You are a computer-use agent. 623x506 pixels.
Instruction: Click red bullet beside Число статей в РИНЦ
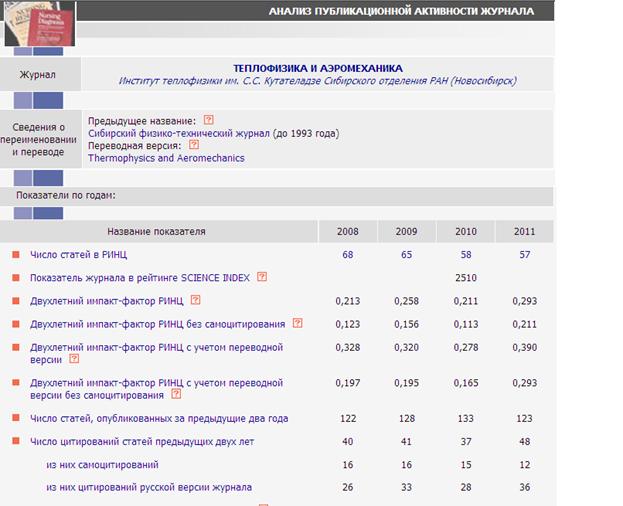click(x=16, y=255)
